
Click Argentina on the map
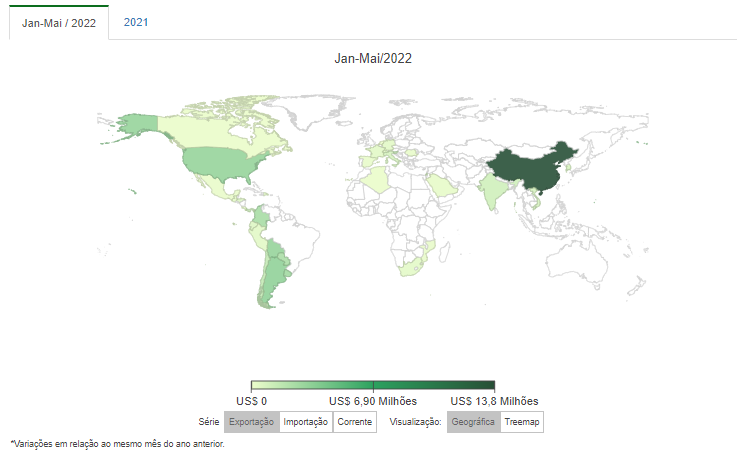pos(273,280)
